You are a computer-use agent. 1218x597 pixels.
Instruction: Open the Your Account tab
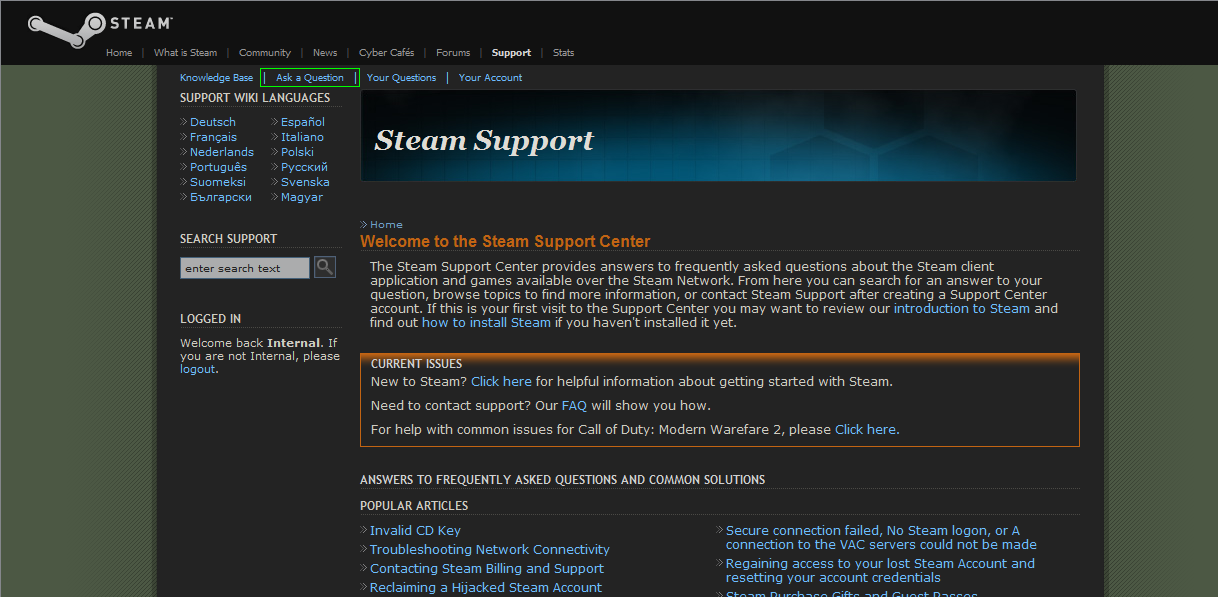(x=490, y=78)
